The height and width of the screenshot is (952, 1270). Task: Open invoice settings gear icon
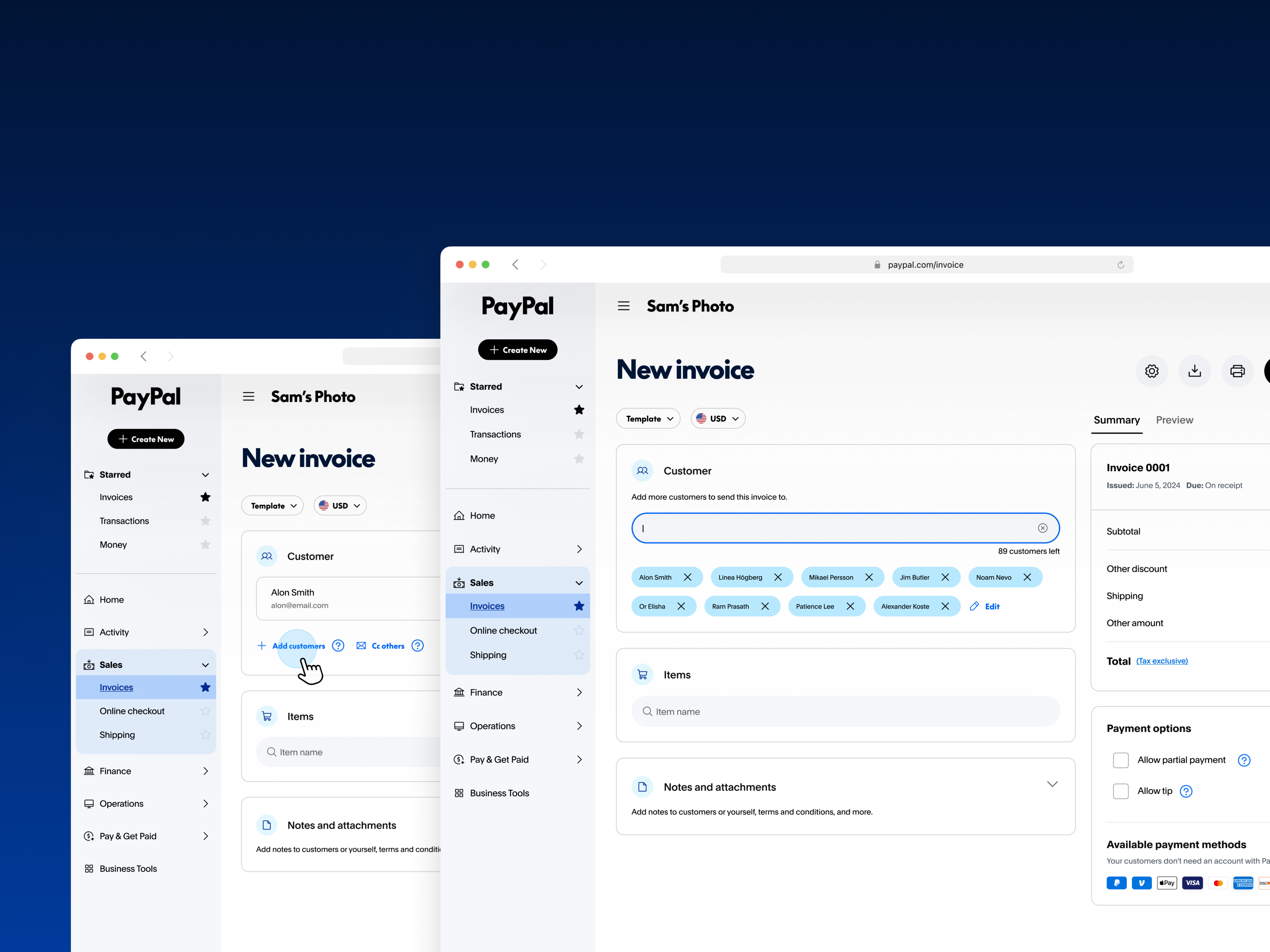pyautogui.click(x=1151, y=371)
